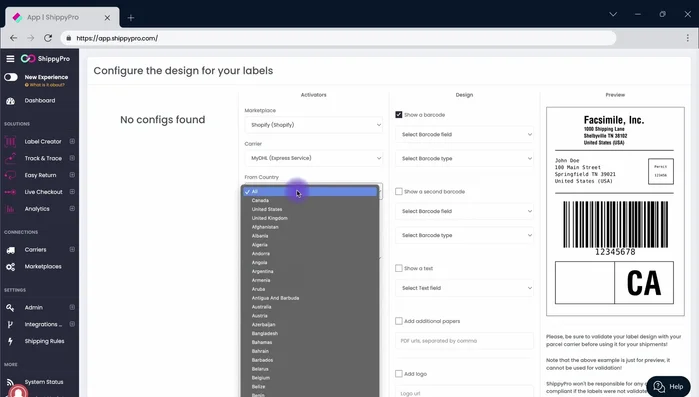699x397 pixels.
Task: Expand Label Creator submenu plus
Action: point(72,142)
